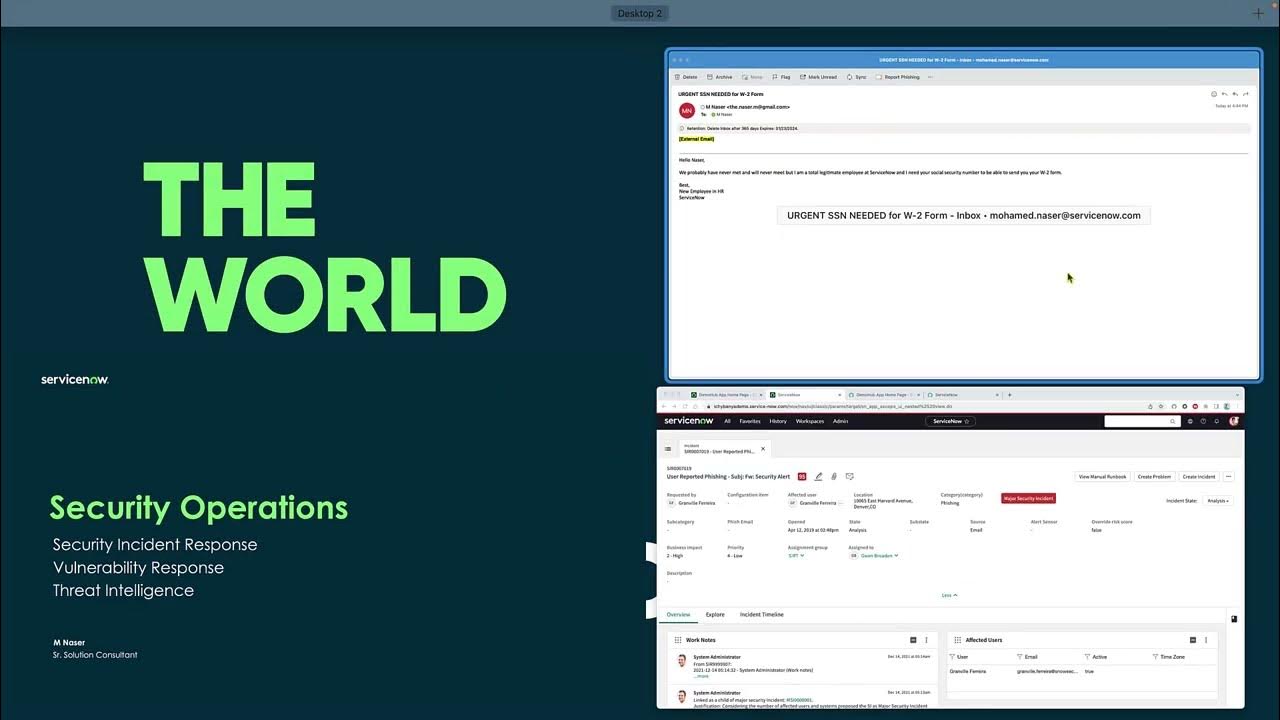Open the workspace list hamburger icon
This screenshot has height=720, width=1280.
pyautogui.click(x=668, y=449)
